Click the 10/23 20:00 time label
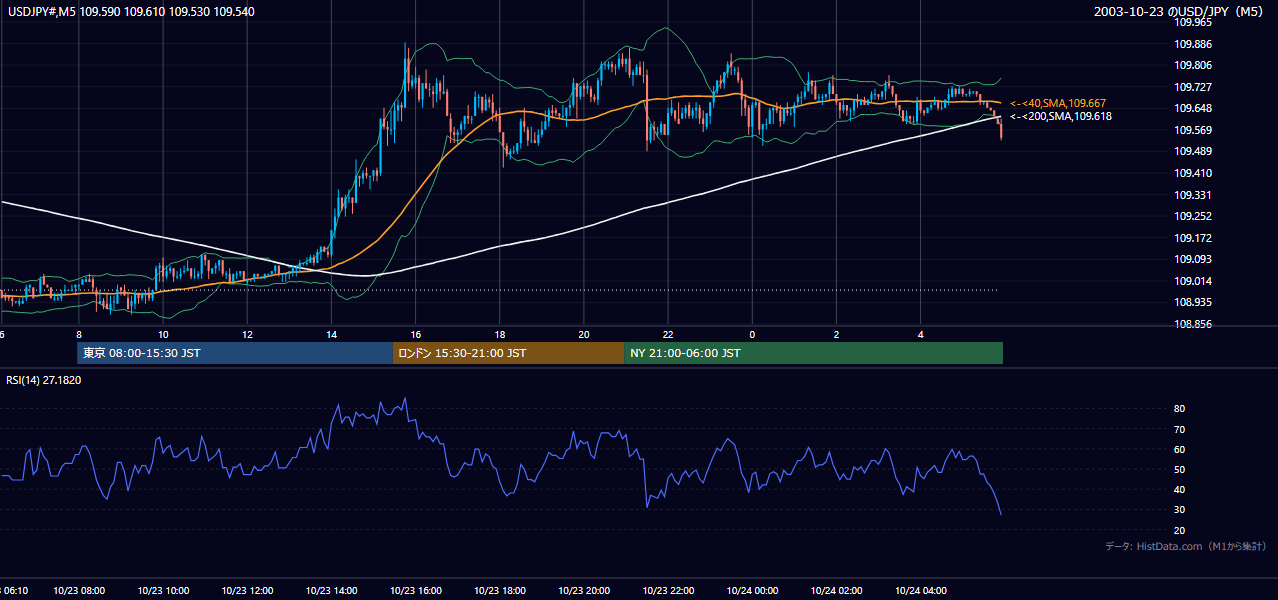 (x=584, y=591)
